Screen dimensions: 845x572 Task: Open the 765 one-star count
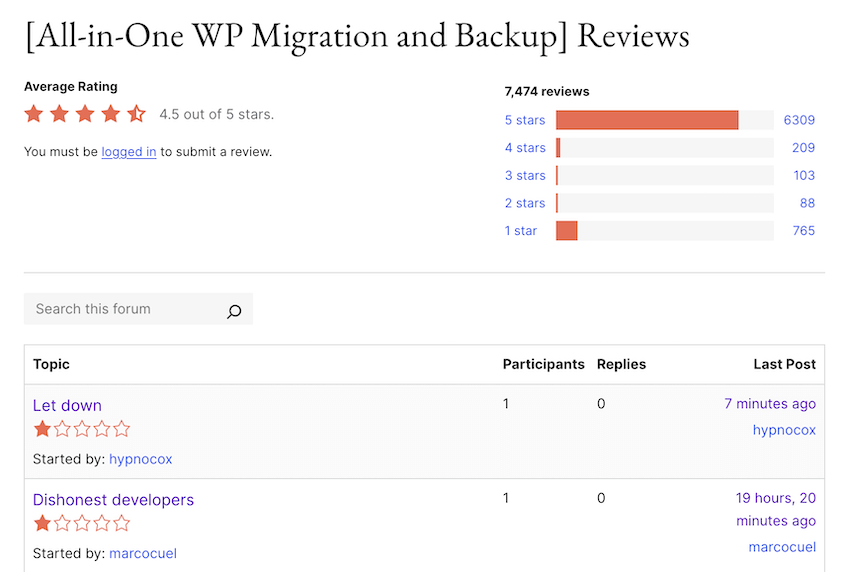coord(804,231)
